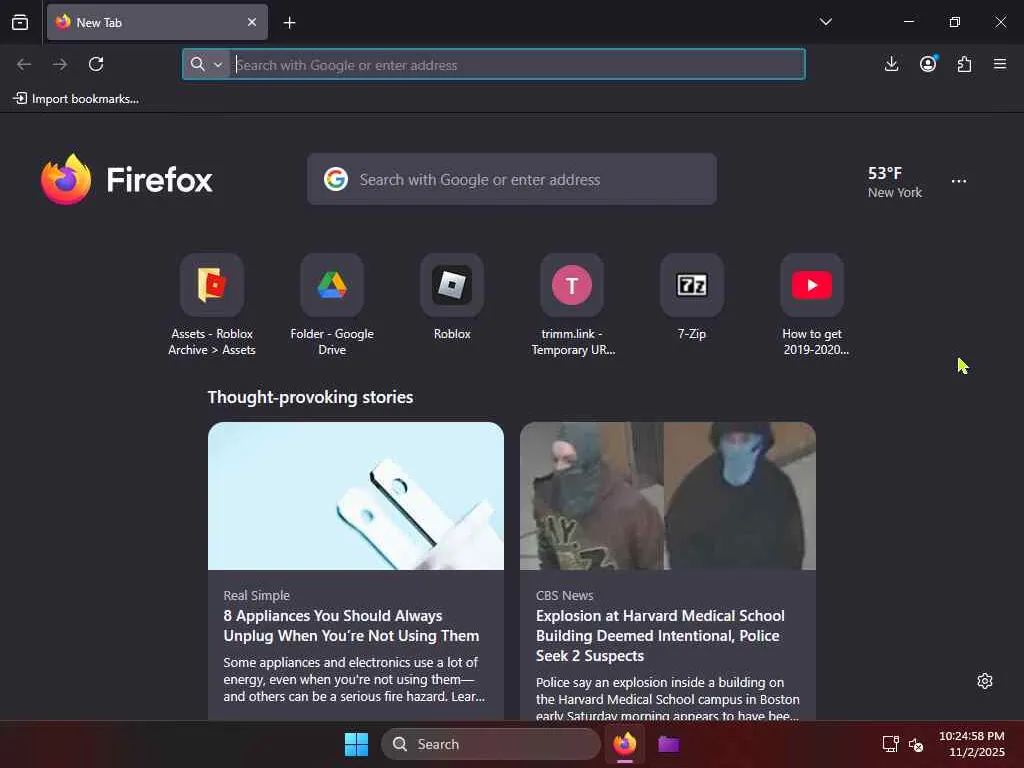Open a new tab with plus button

[x=289, y=23]
